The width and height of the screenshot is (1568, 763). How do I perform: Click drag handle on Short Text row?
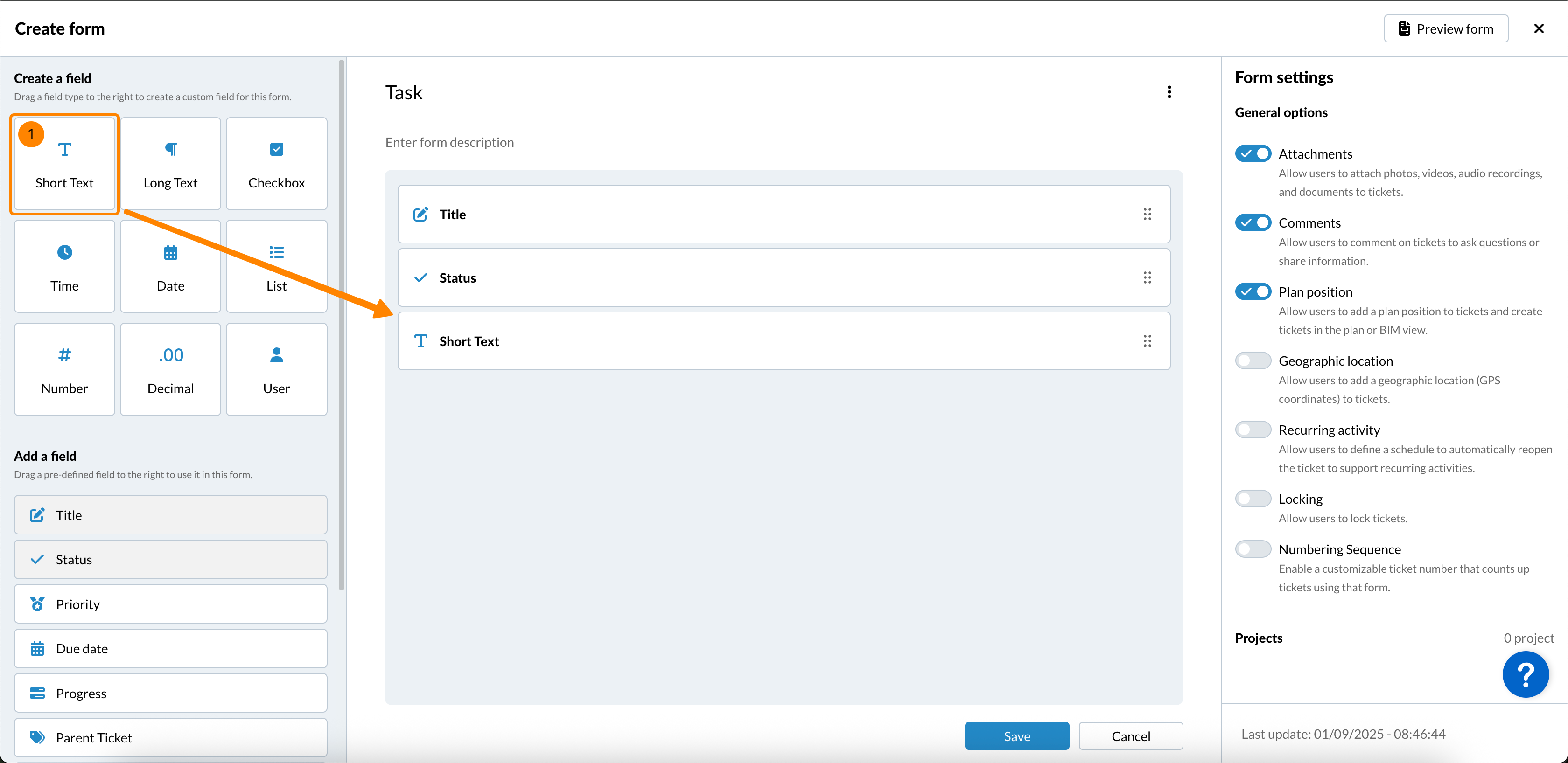(1147, 341)
